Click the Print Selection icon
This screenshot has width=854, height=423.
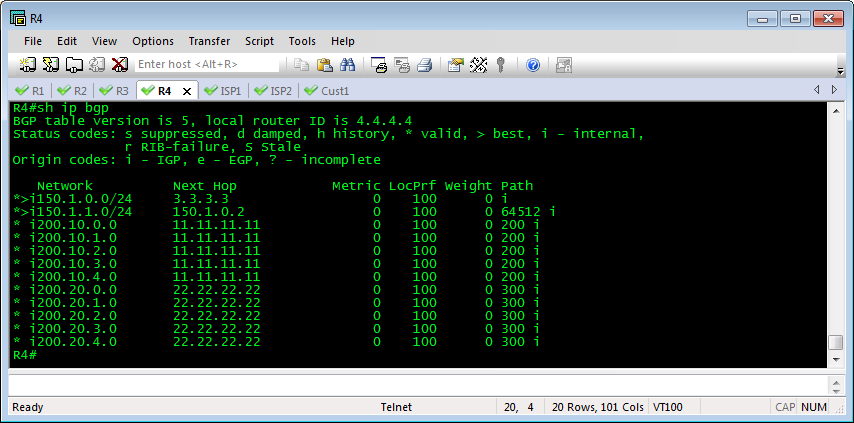tap(402, 65)
